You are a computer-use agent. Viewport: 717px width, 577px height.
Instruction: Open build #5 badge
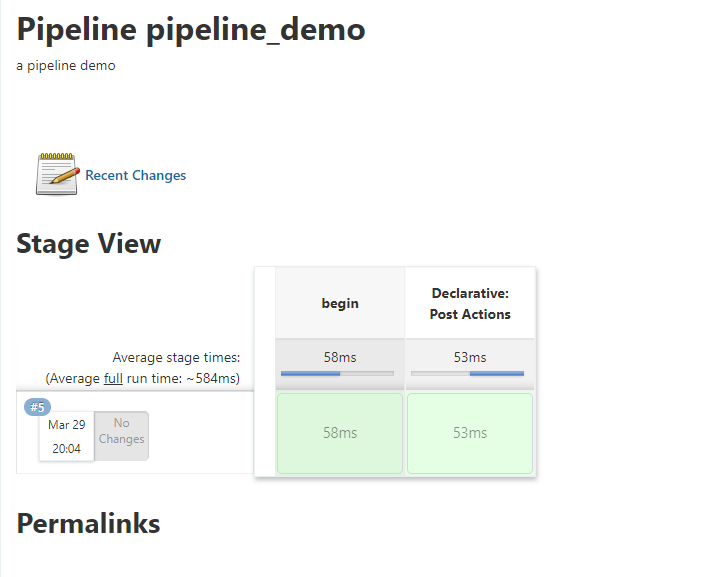click(37, 407)
